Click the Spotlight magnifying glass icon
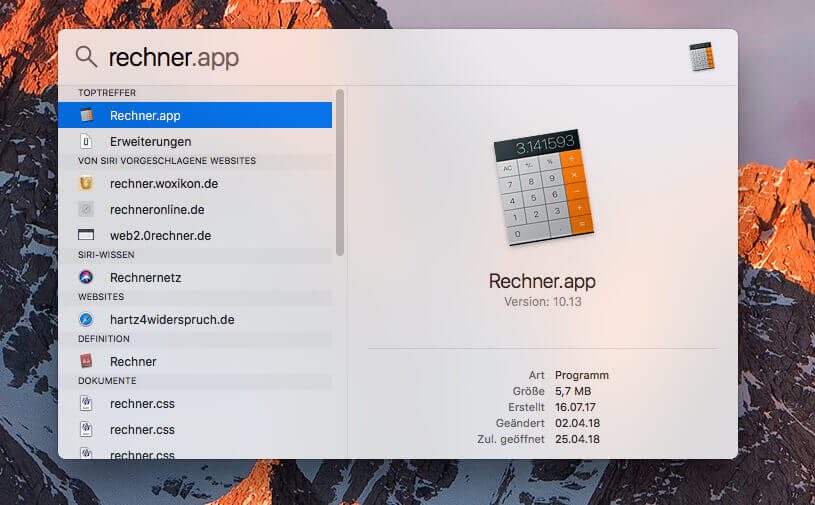The image size is (815, 505). 86,57
